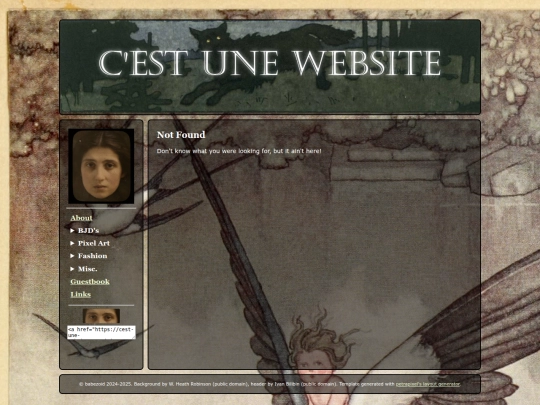Click the small site button image
This screenshot has width=540, height=405.
point(101,316)
